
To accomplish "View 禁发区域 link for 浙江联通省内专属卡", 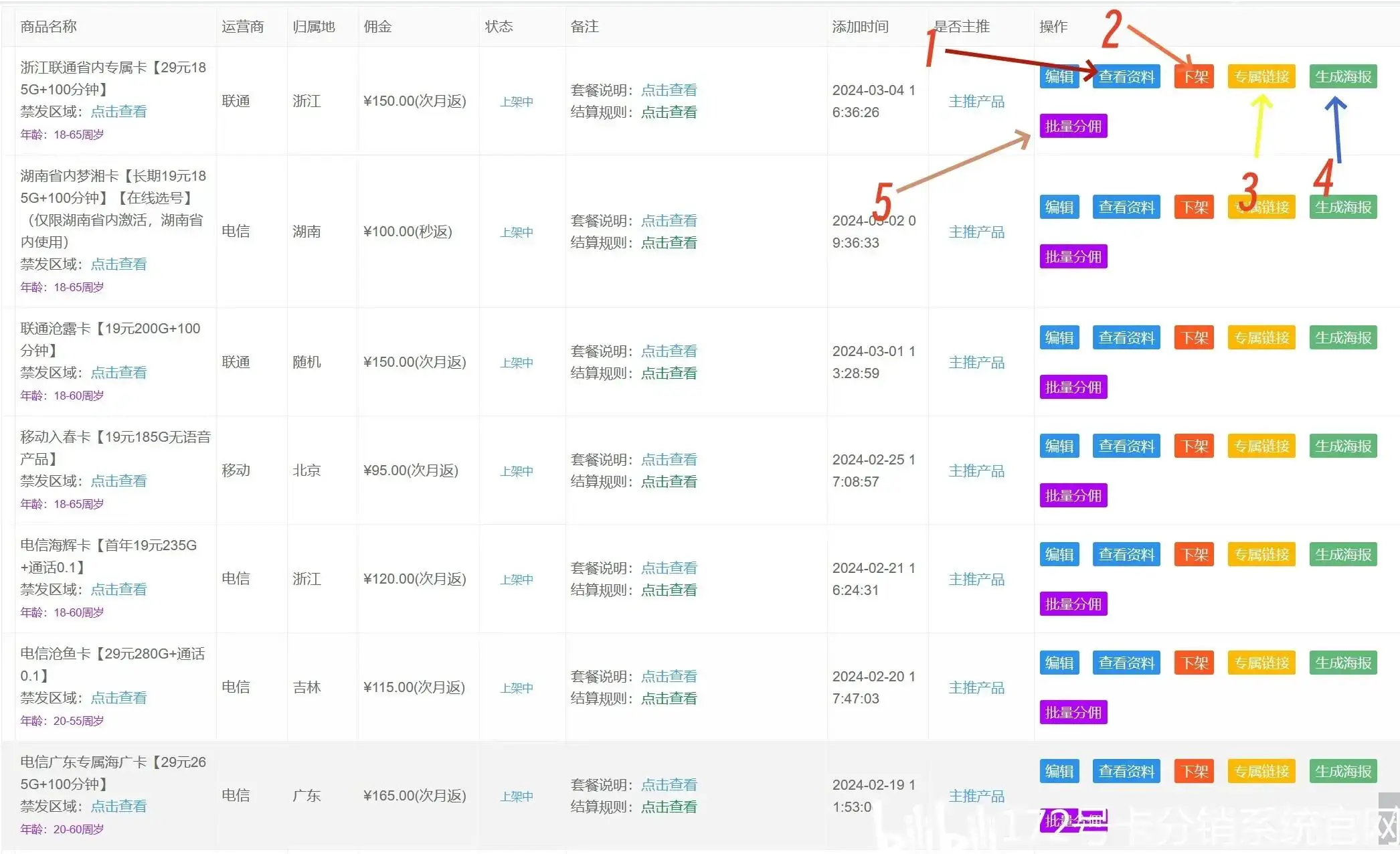I will tap(118, 112).
